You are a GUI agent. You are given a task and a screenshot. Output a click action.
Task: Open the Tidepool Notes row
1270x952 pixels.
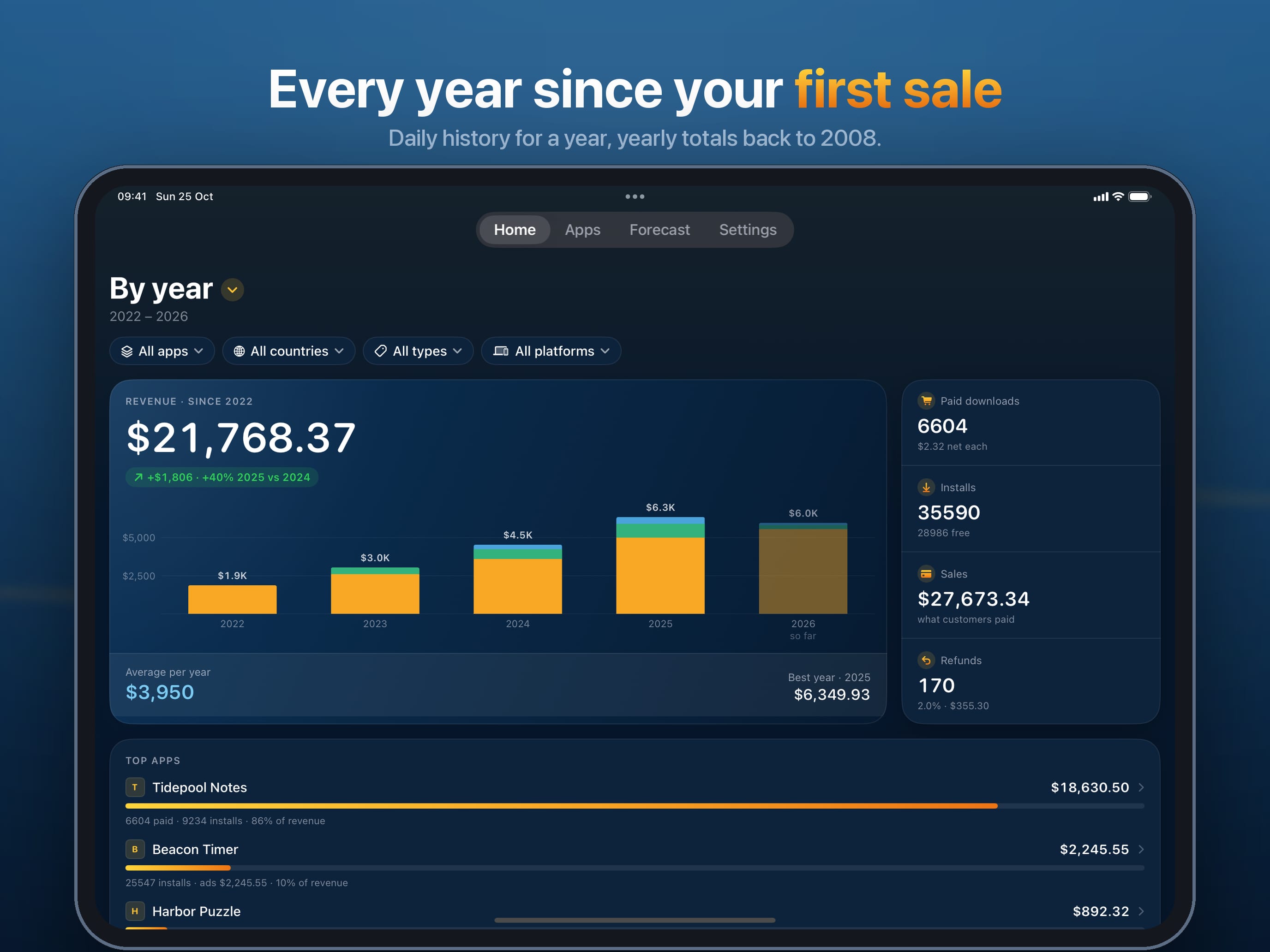[x=635, y=802]
